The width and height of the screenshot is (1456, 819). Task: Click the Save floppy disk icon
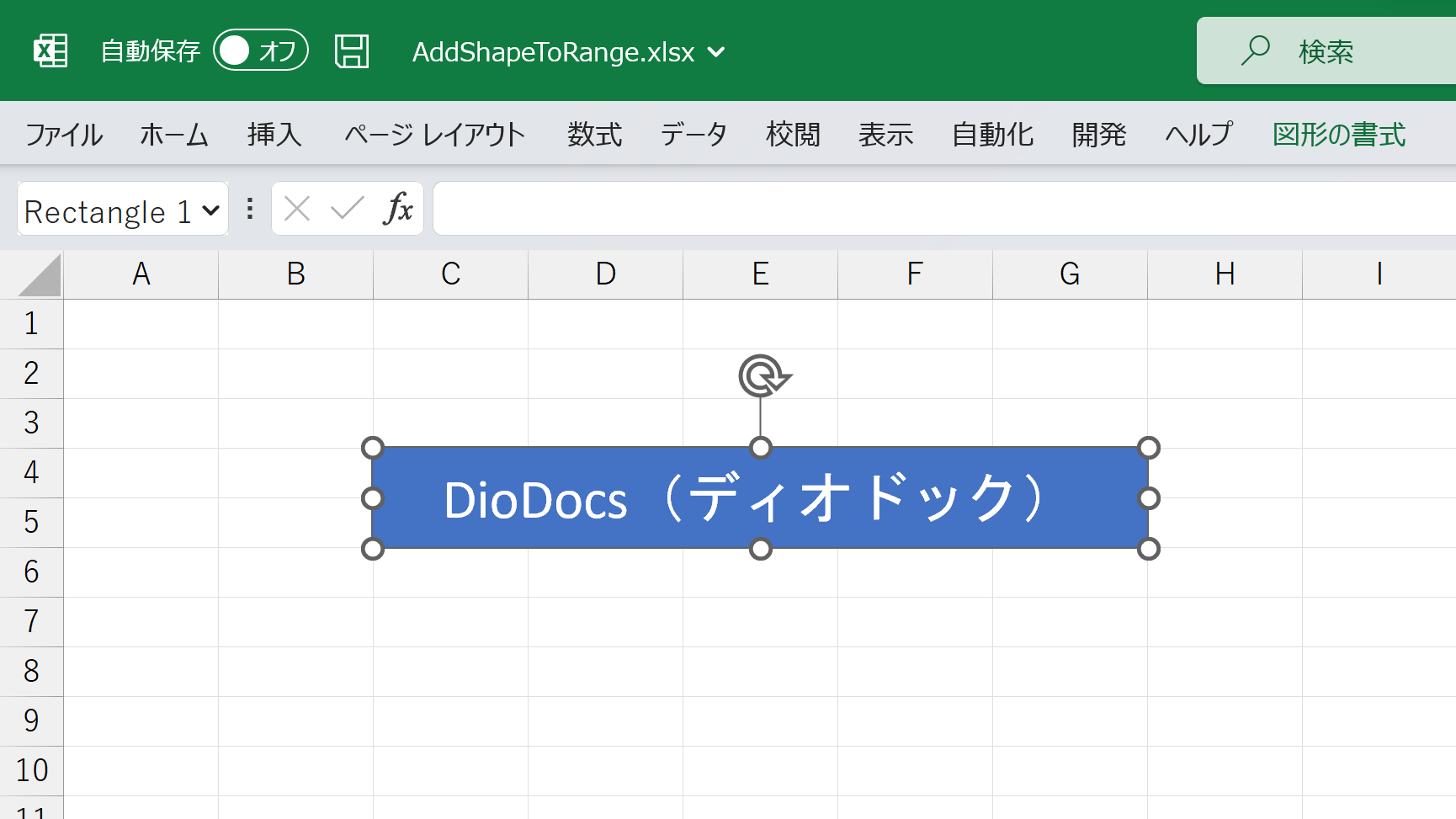point(352,51)
